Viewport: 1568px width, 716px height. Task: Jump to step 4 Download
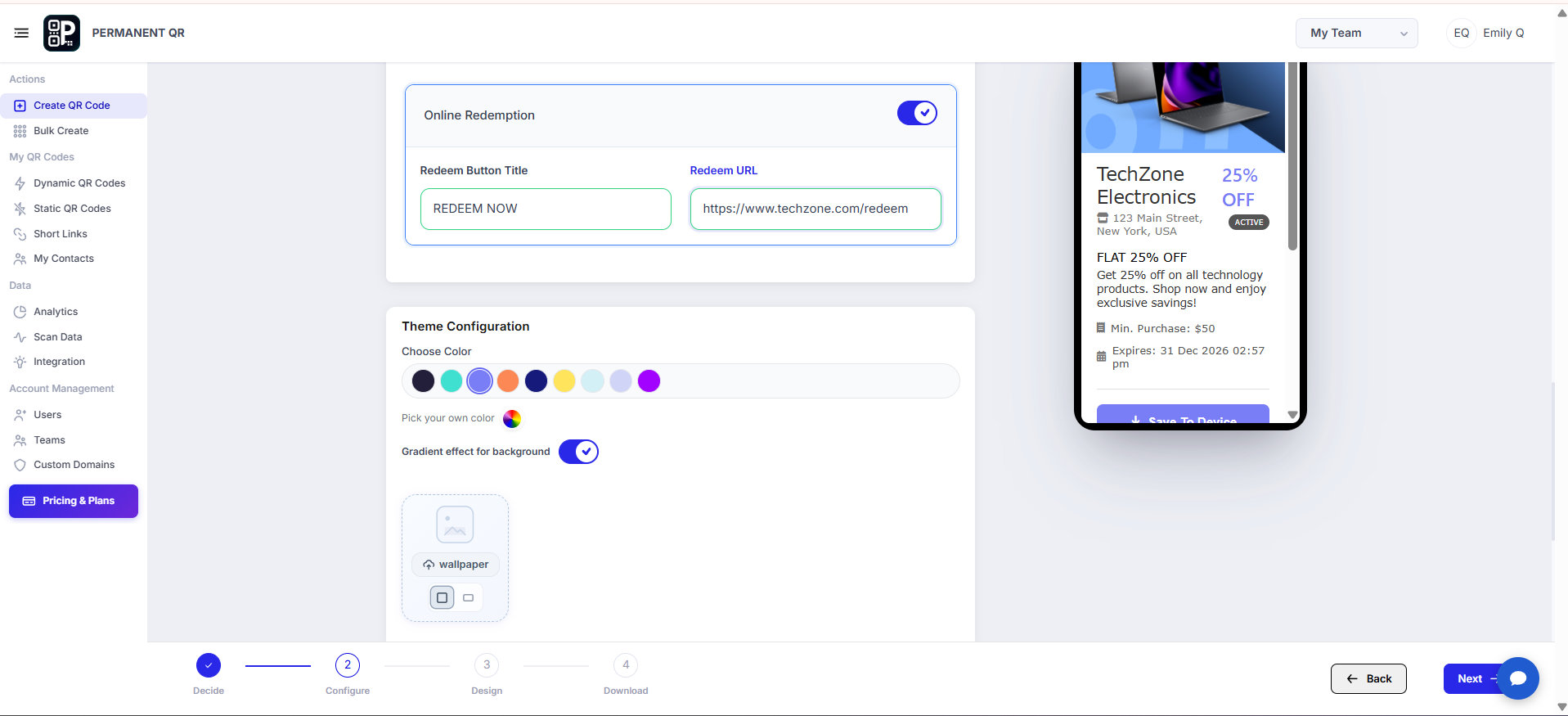tap(626, 665)
